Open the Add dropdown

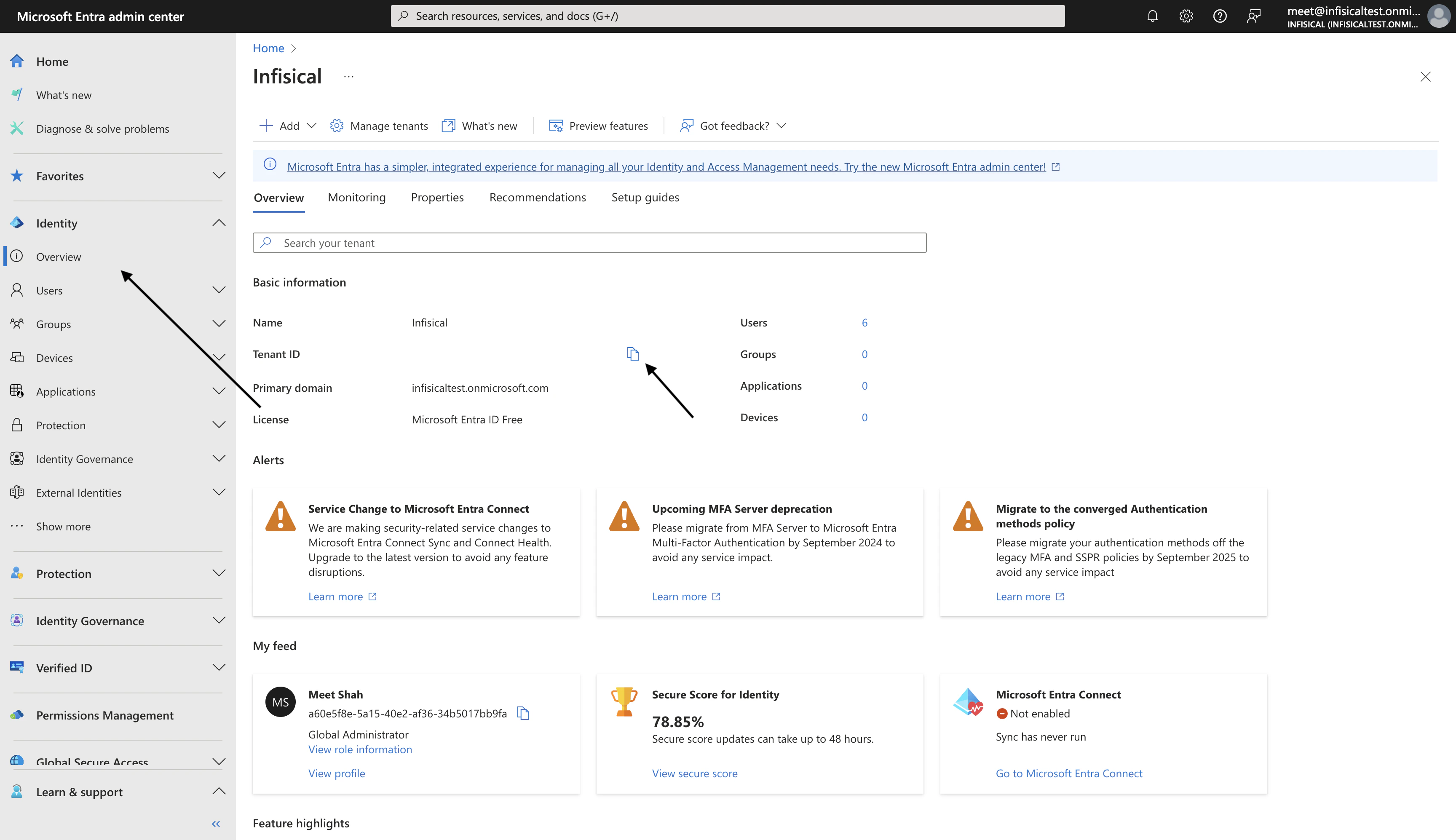coord(288,126)
